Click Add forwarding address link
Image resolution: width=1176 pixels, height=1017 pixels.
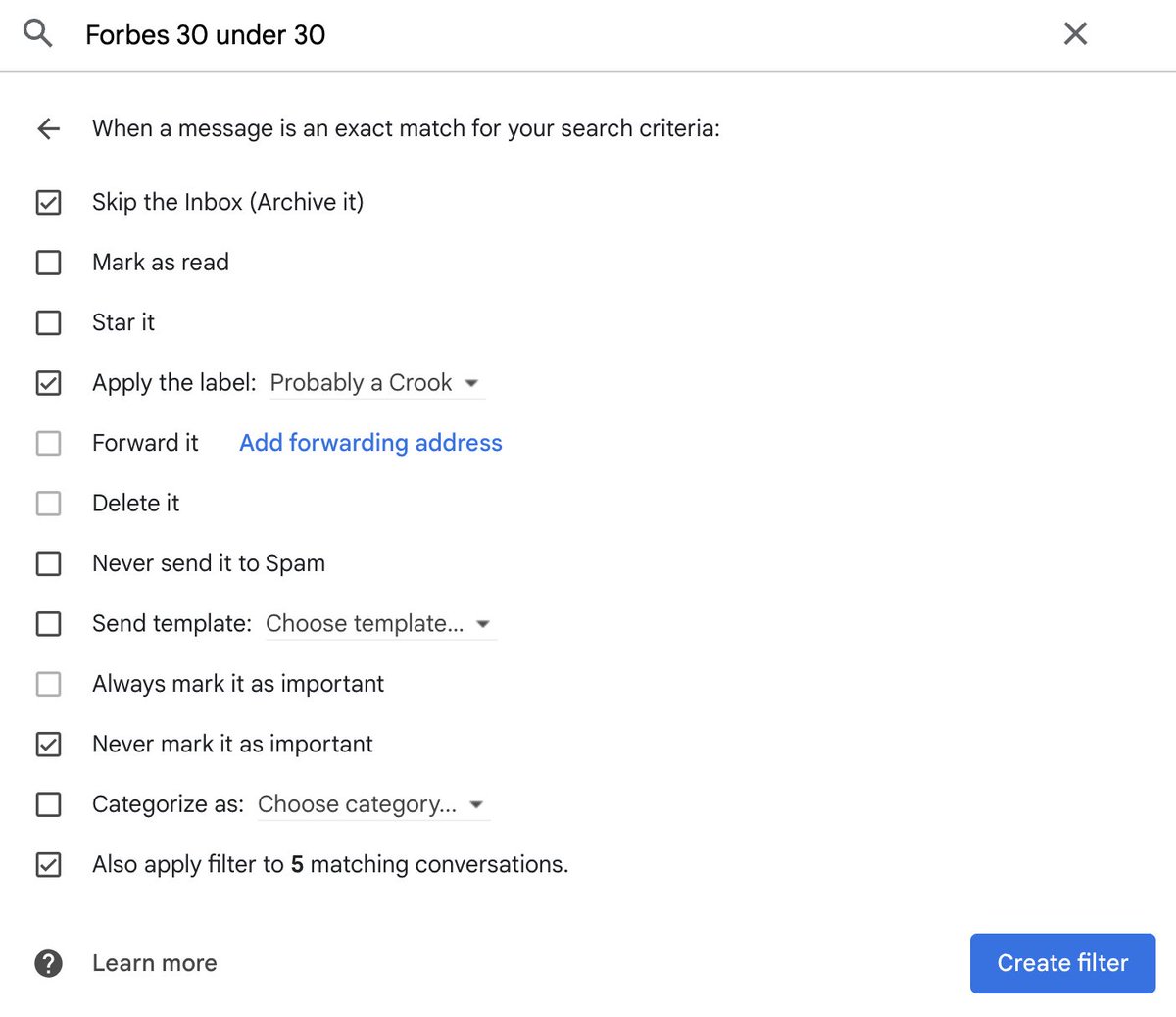tap(370, 443)
